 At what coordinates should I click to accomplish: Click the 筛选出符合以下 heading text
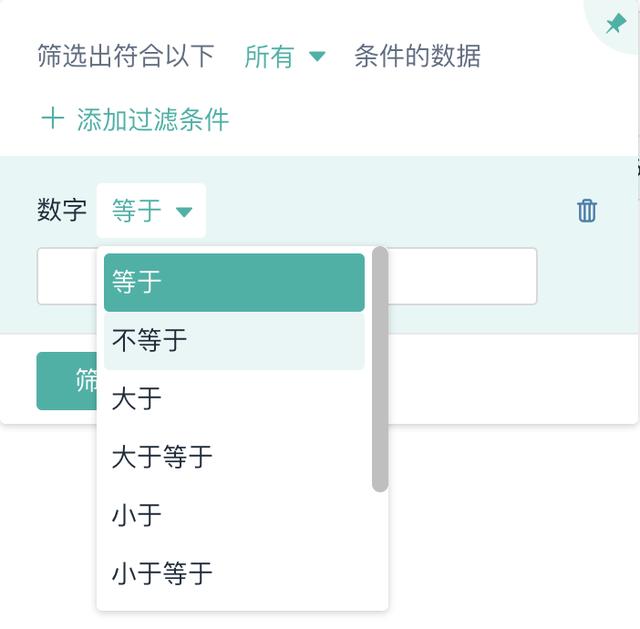coord(125,57)
